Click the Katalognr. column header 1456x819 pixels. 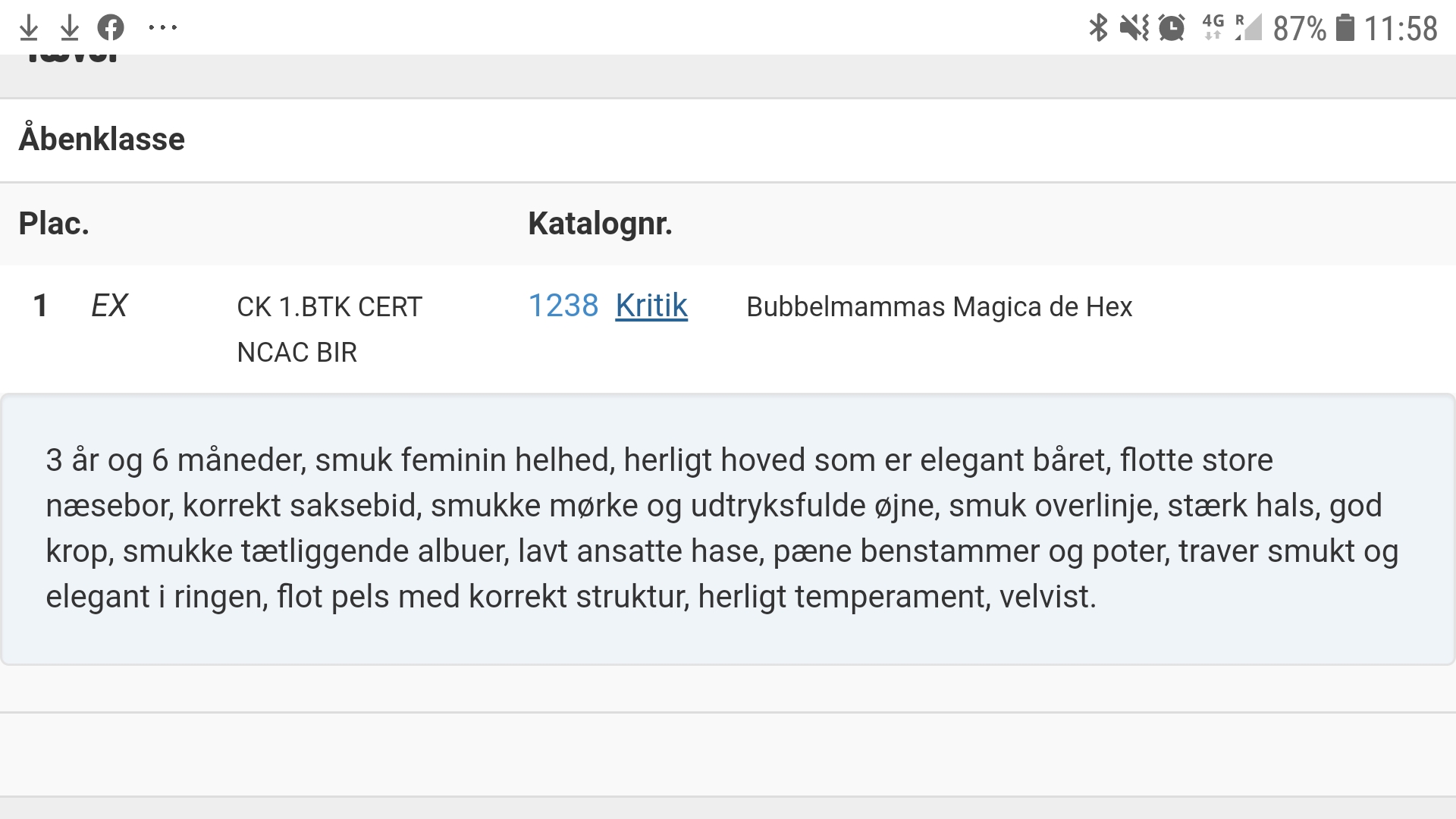(x=601, y=224)
